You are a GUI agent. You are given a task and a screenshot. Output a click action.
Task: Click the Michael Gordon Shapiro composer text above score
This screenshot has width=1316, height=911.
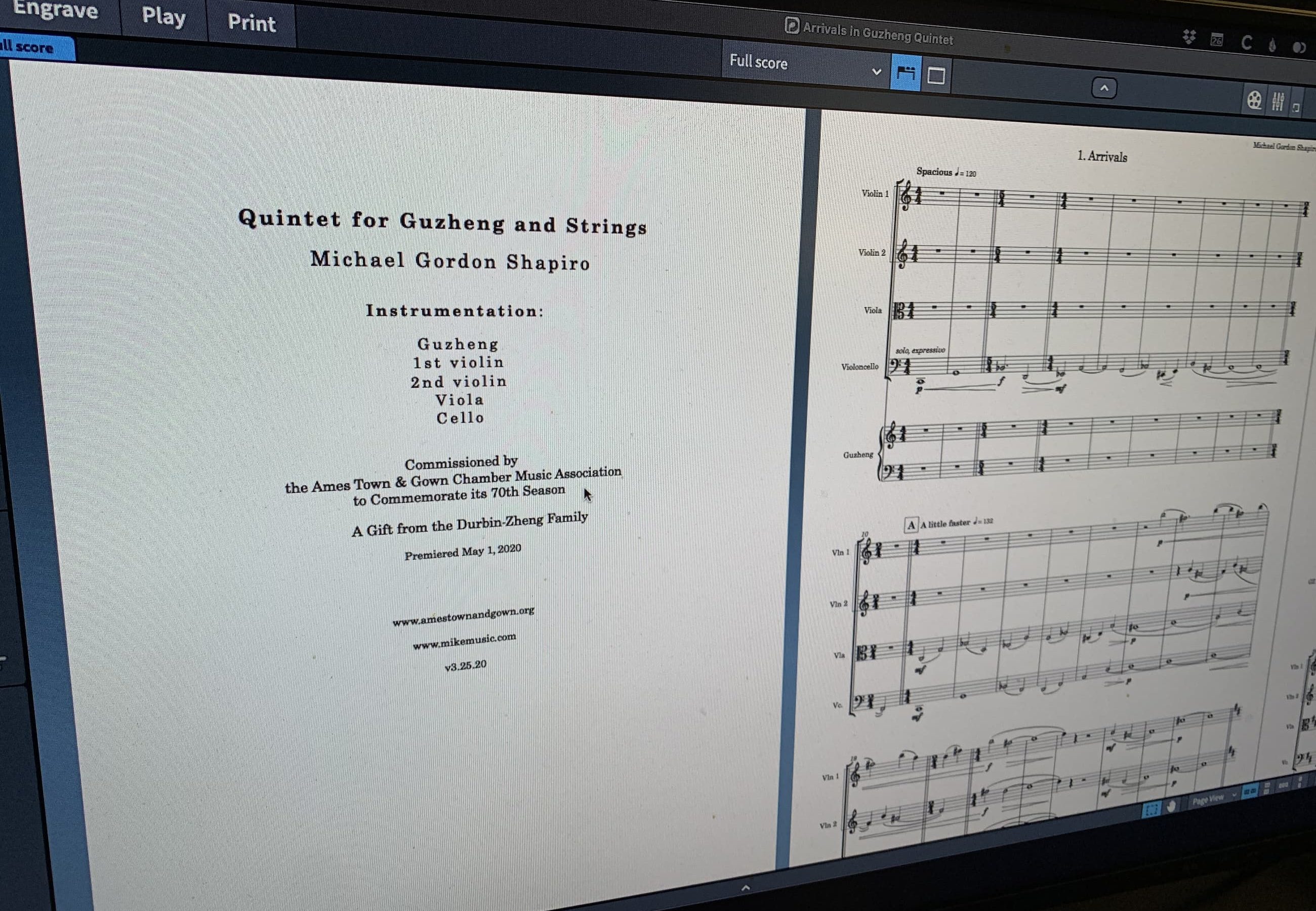tap(1284, 147)
